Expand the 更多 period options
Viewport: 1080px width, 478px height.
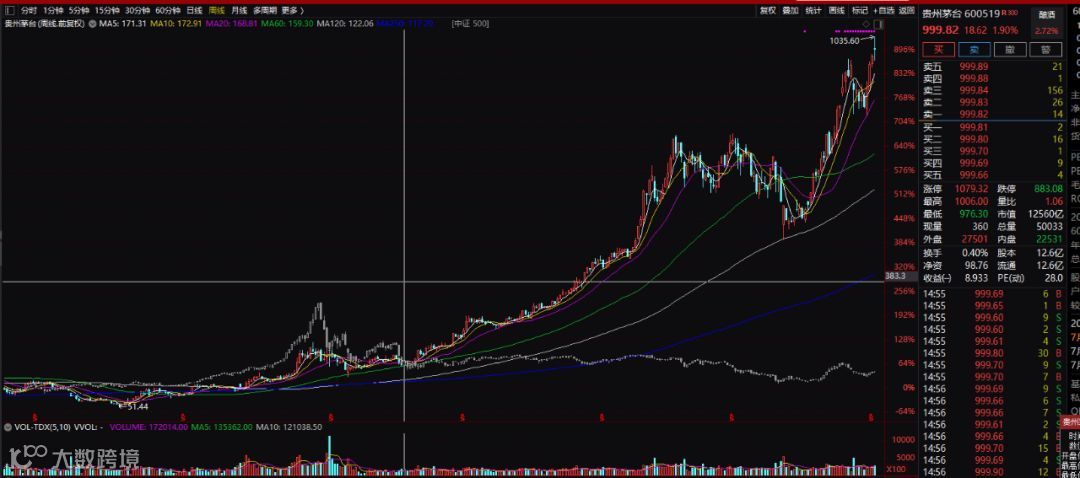(x=292, y=10)
